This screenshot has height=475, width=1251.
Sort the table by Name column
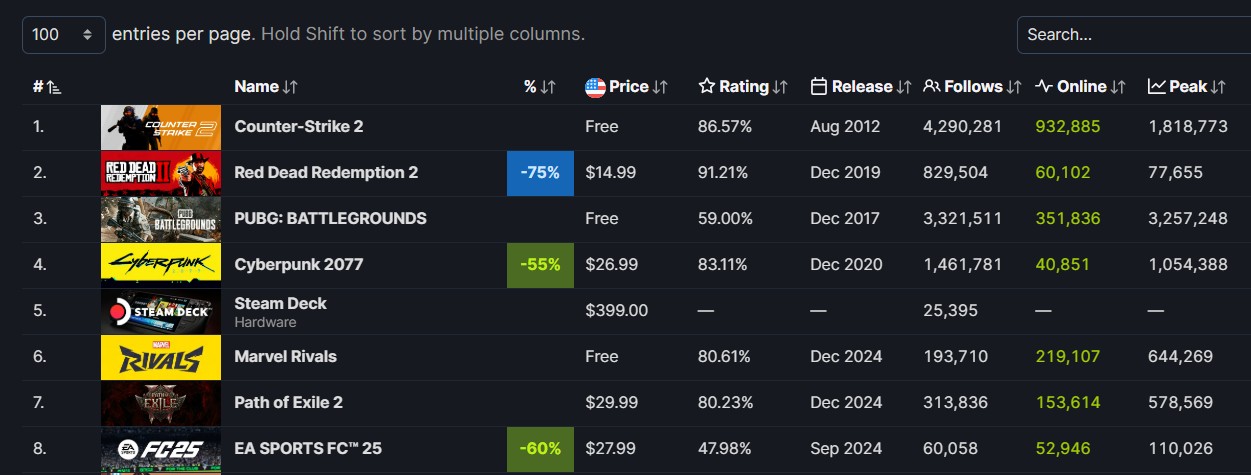(266, 87)
